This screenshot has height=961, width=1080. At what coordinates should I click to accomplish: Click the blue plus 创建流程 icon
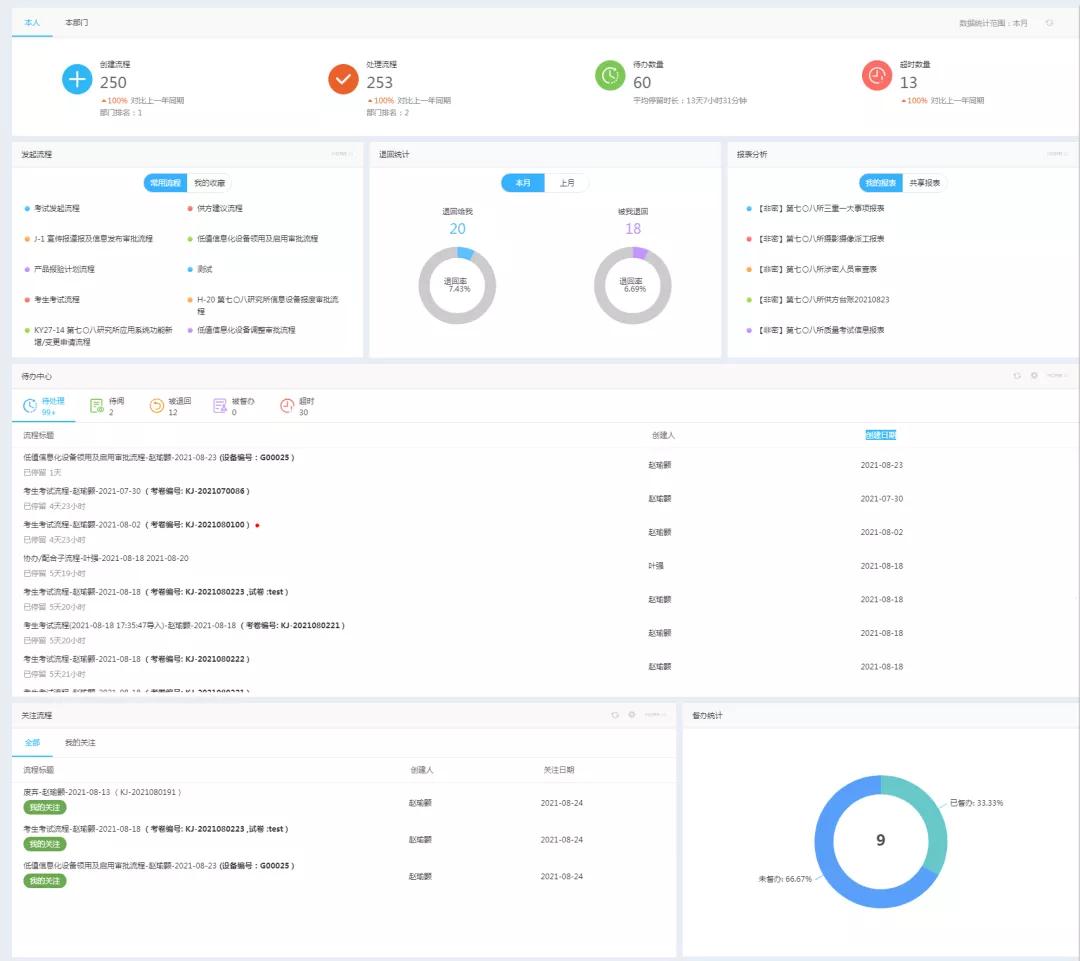coord(77,79)
